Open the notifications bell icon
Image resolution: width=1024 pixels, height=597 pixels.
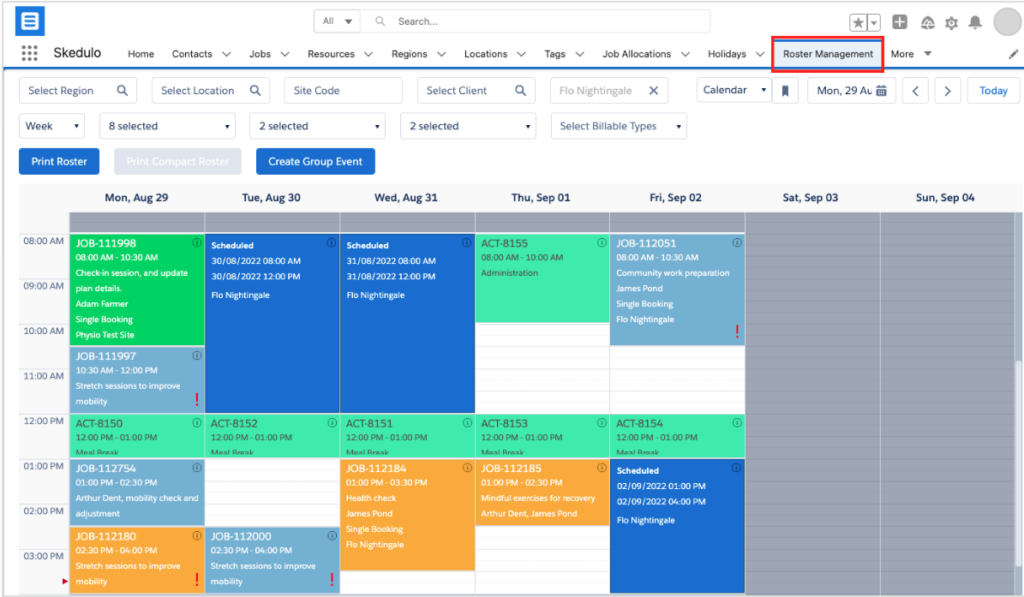(975, 23)
